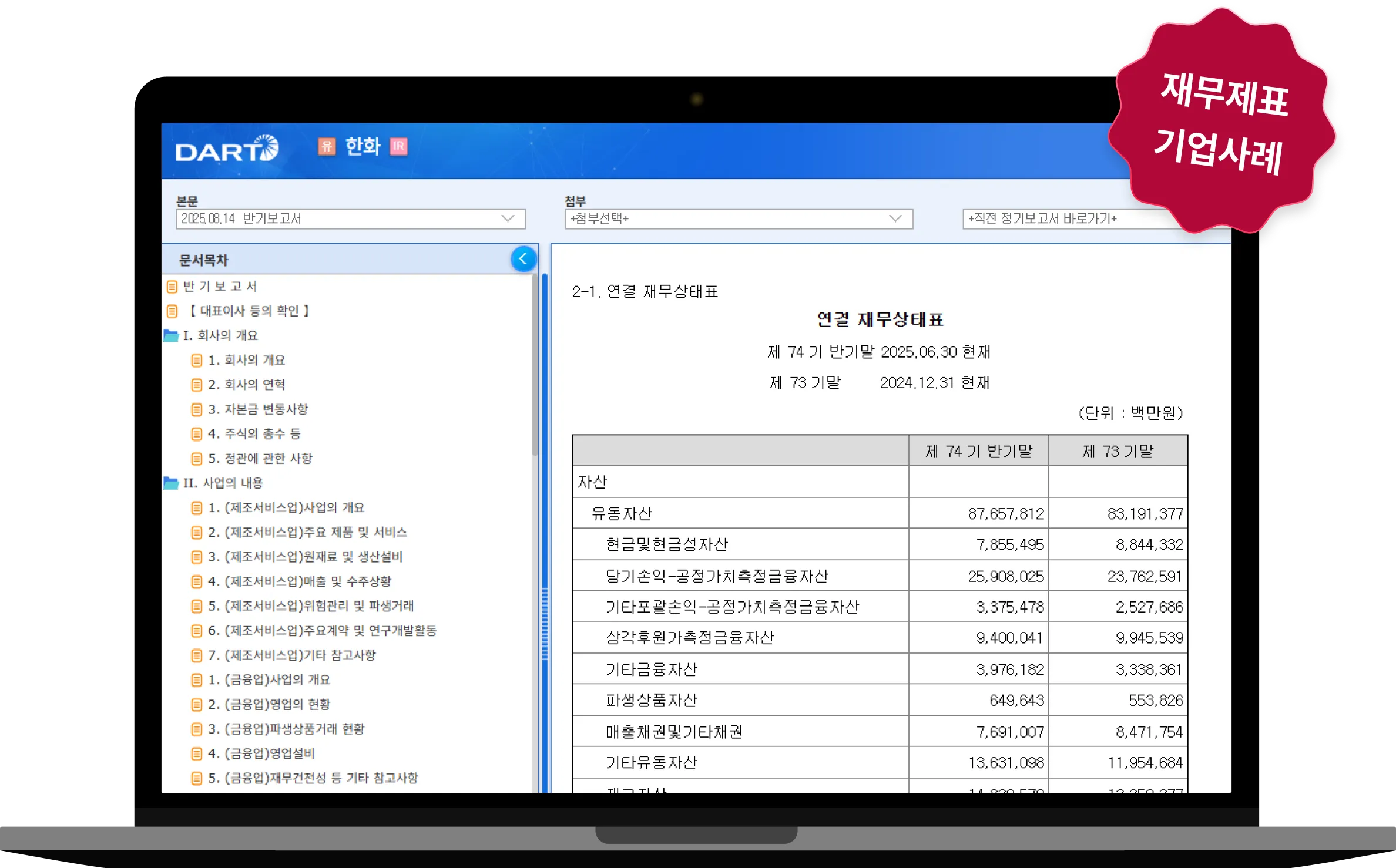Open 5. (제조서비스업)위험관리 및 파생거래 section
This screenshot has height=868, width=1396.
pyautogui.click(x=311, y=607)
